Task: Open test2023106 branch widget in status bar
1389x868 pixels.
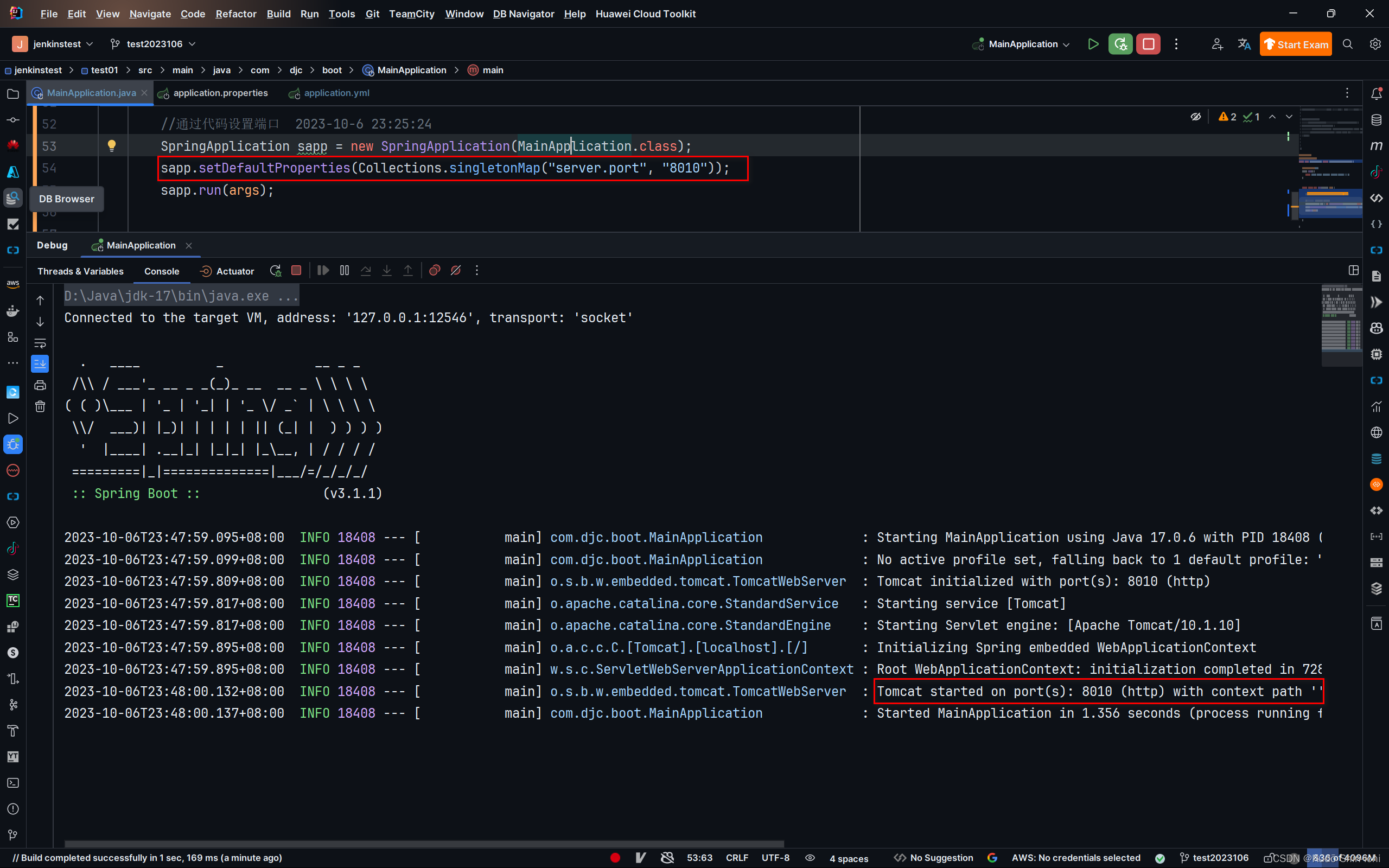Action: [1214, 858]
